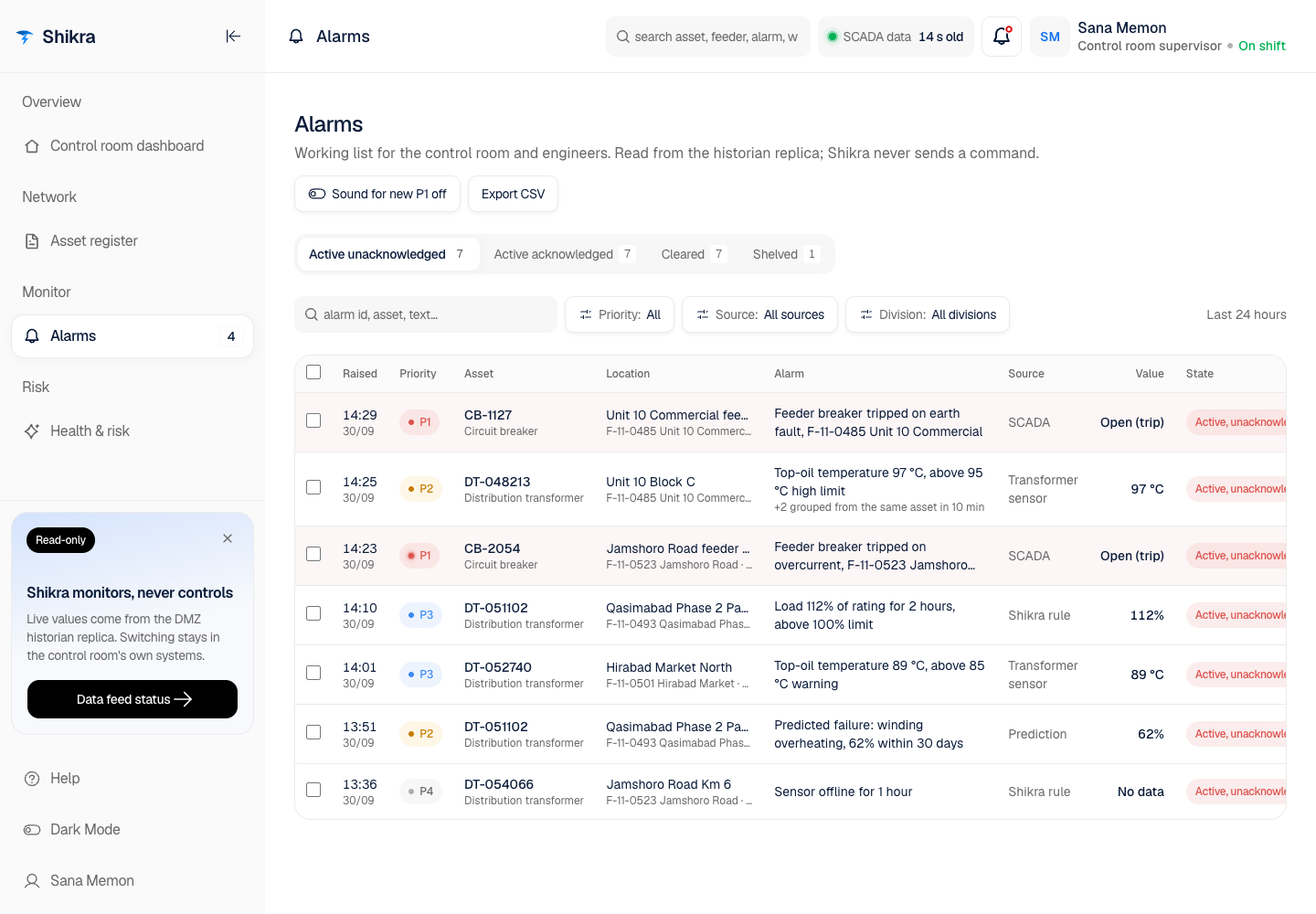This screenshot has height=914, width=1316.
Task: Open the Asset register page
Action: pos(133,241)
